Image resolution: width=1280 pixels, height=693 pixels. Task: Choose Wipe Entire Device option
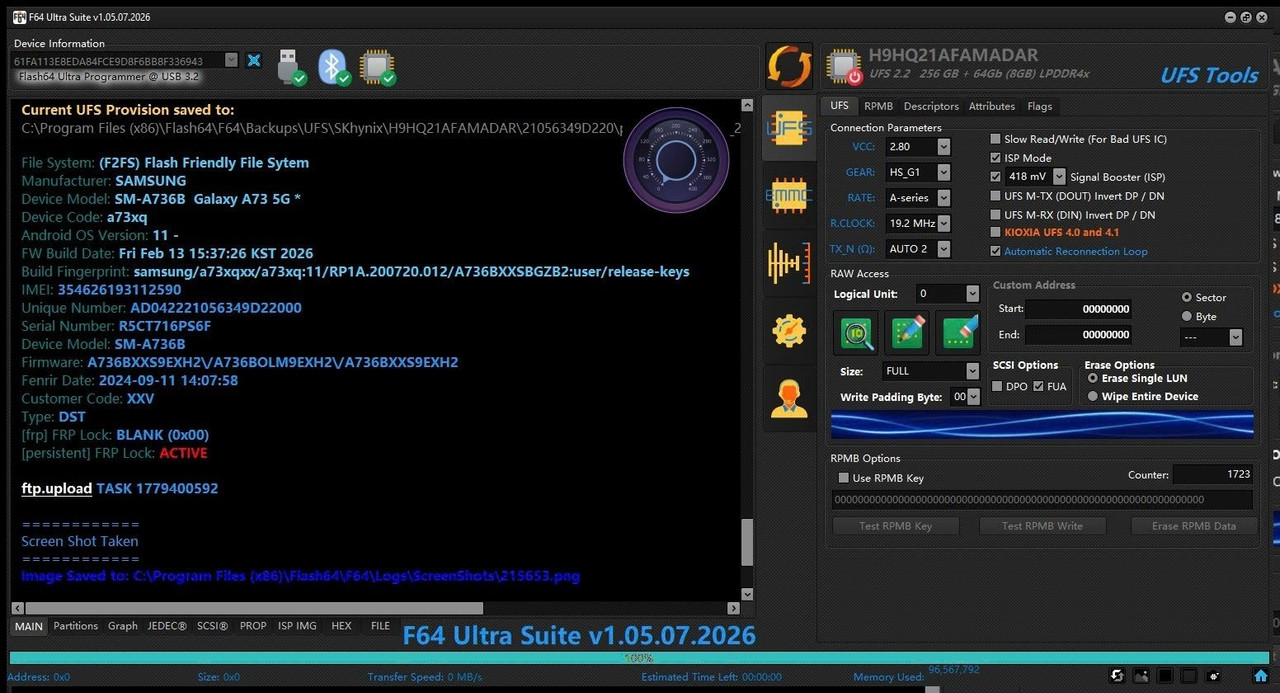click(1093, 396)
